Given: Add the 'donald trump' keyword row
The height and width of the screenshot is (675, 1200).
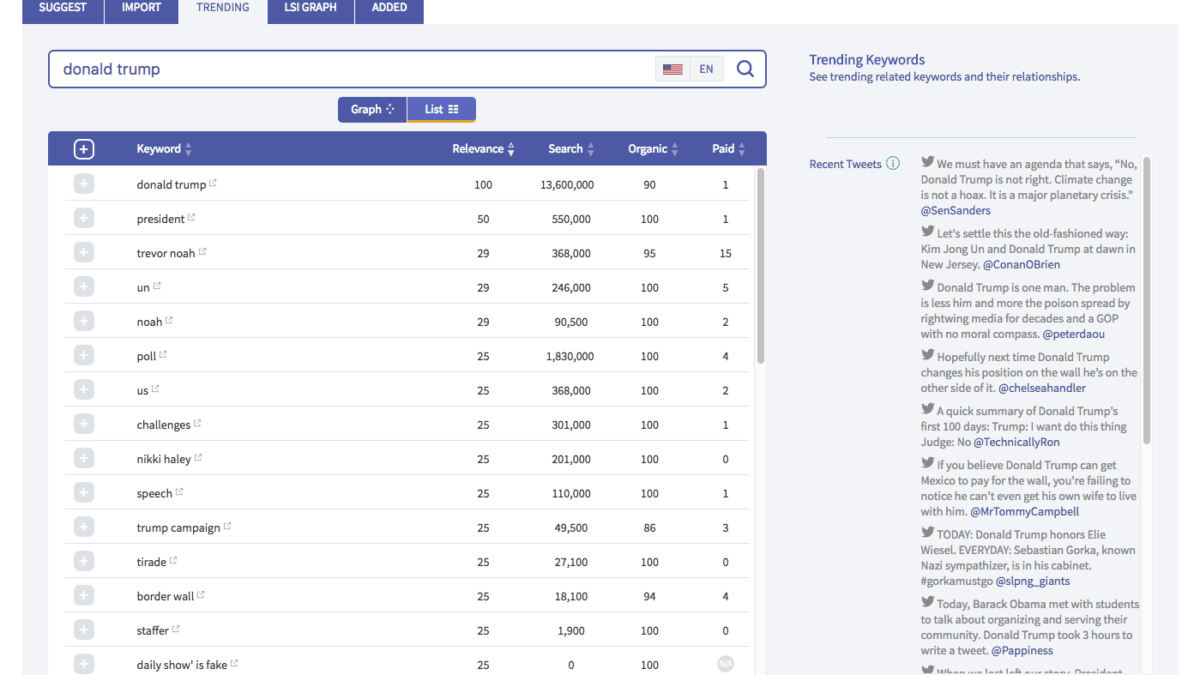Looking at the screenshot, I should 84,184.
